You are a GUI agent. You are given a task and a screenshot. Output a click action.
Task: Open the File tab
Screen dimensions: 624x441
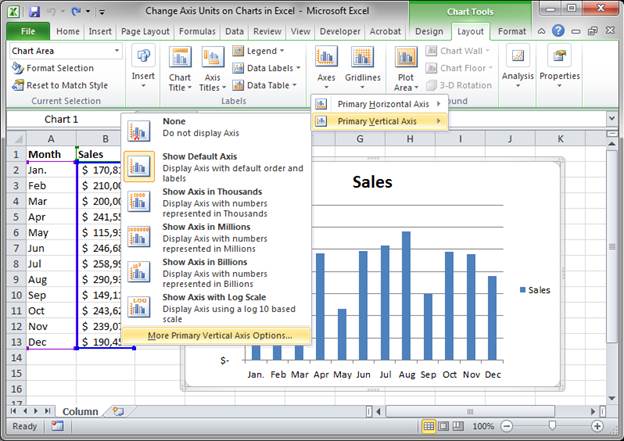(x=28, y=31)
